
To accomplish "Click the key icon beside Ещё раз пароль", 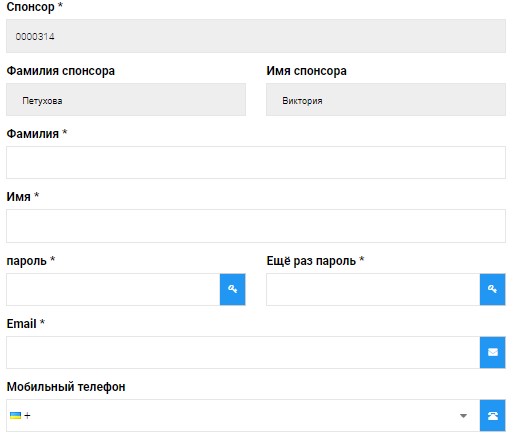I will (492, 289).
